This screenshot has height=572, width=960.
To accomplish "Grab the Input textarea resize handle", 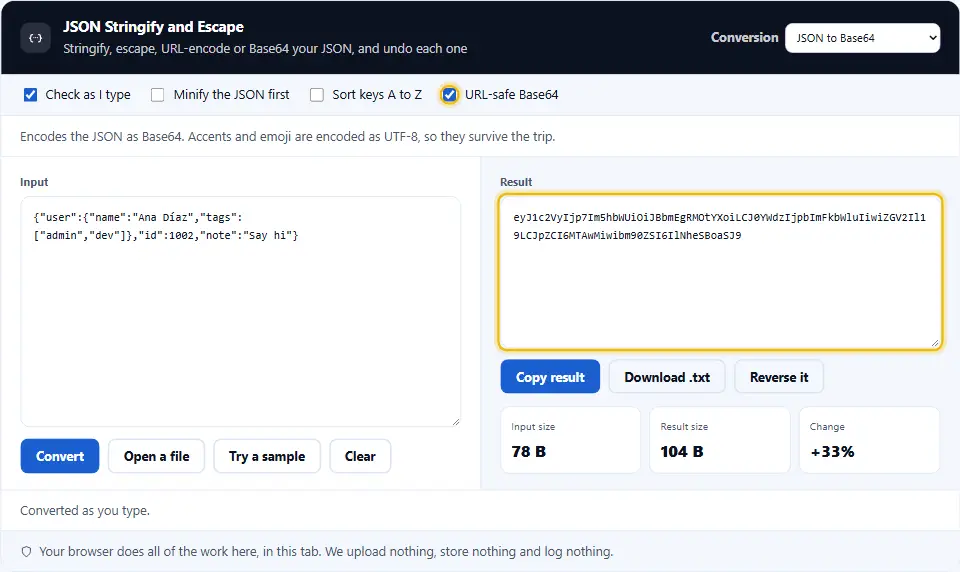I will [x=456, y=421].
